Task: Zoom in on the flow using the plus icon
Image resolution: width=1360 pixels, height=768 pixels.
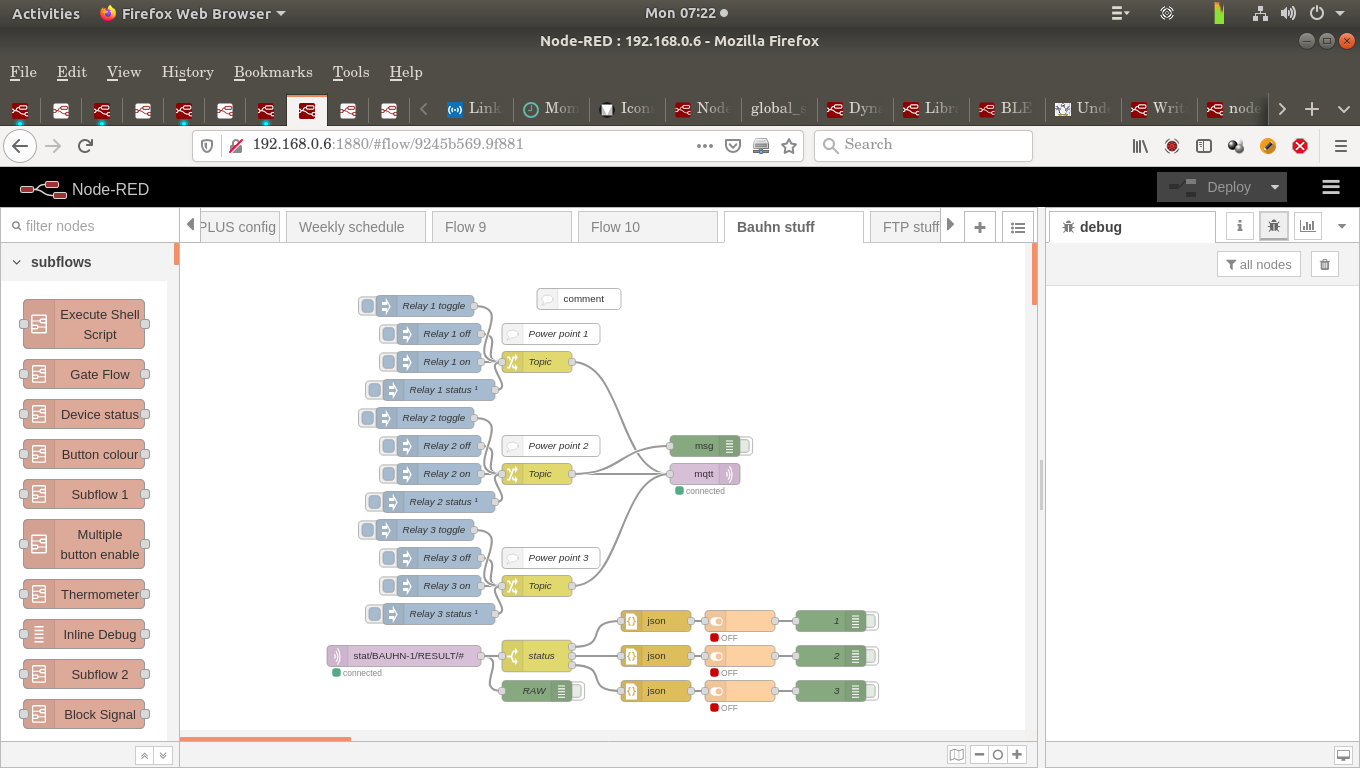Action: tap(1018, 755)
